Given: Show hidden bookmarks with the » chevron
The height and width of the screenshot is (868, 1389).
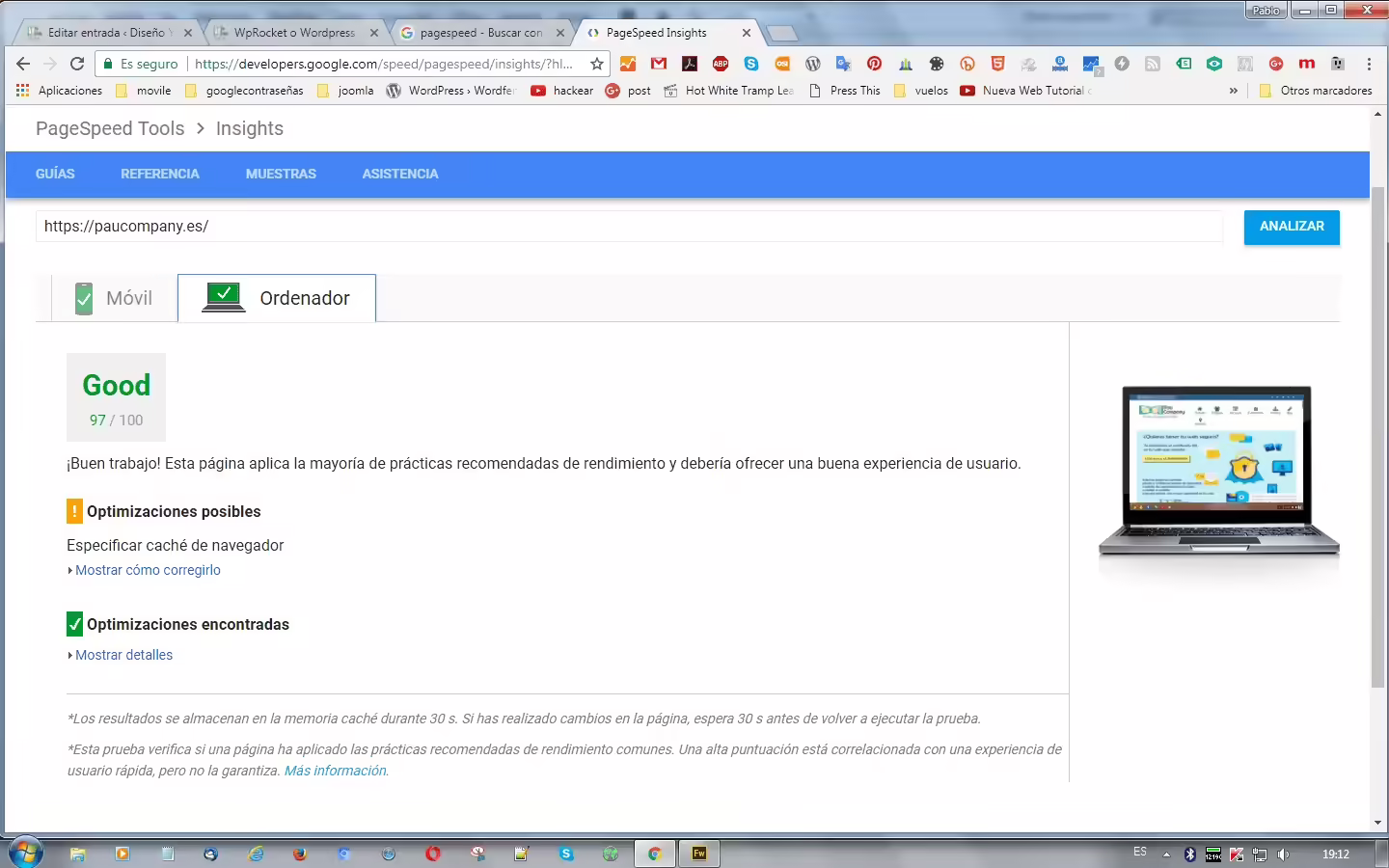Looking at the screenshot, I should click(1233, 91).
